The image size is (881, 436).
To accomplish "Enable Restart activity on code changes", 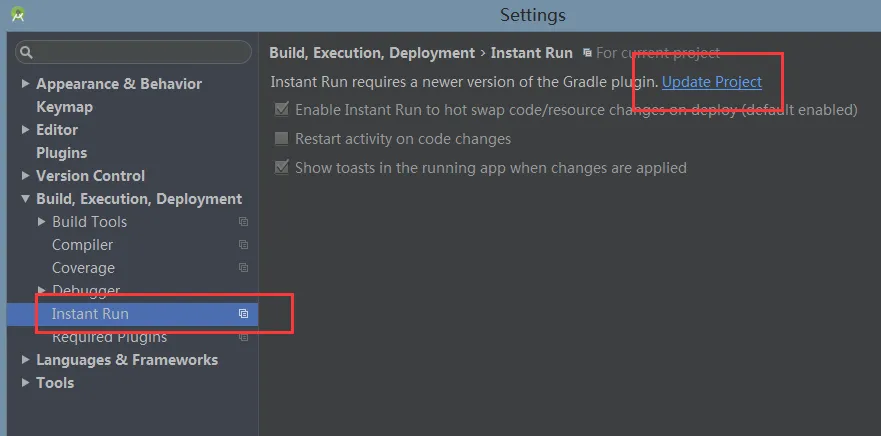I will pos(282,139).
